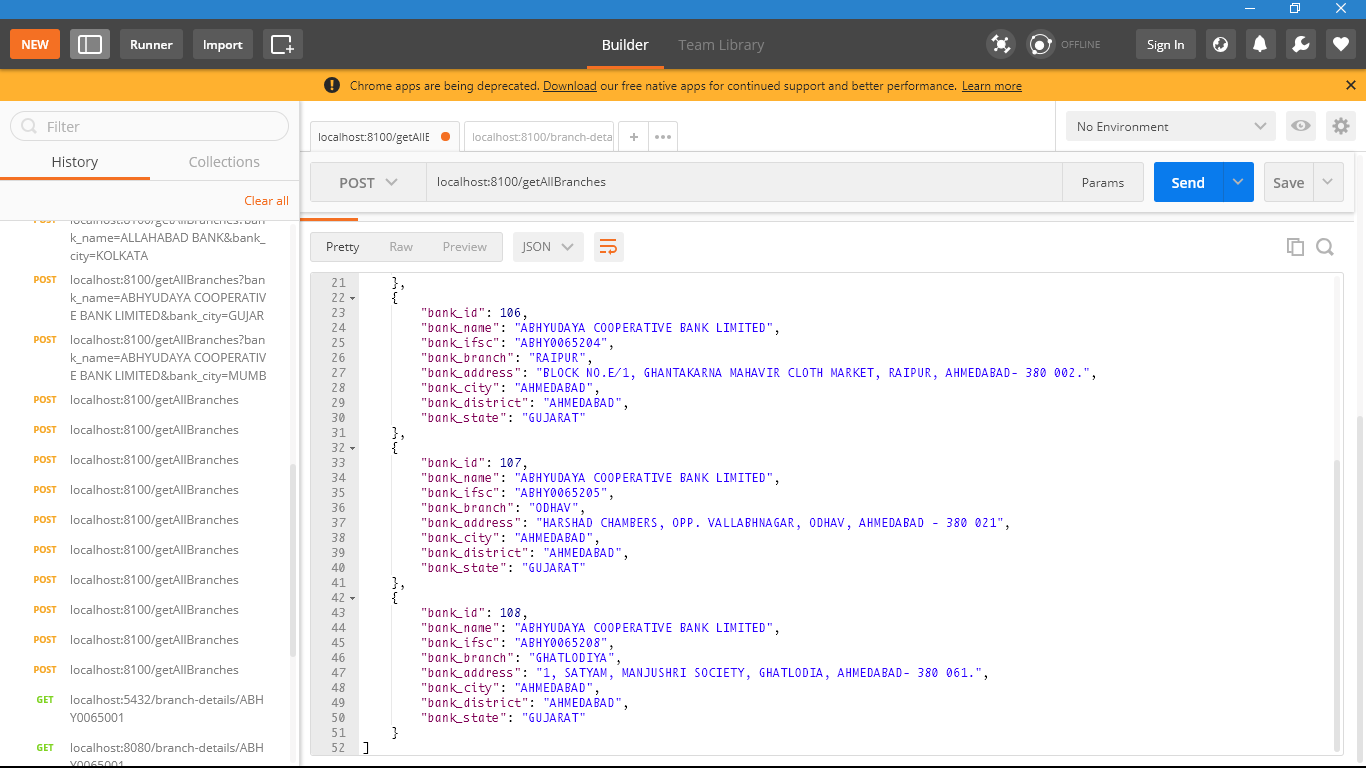Copy the response to clipboard
This screenshot has height=768, width=1366.
coord(1295,247)
